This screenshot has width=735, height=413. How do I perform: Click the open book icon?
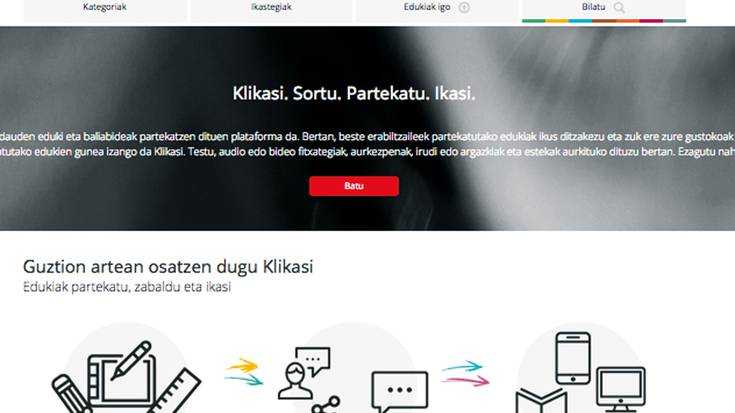point(541,401)
